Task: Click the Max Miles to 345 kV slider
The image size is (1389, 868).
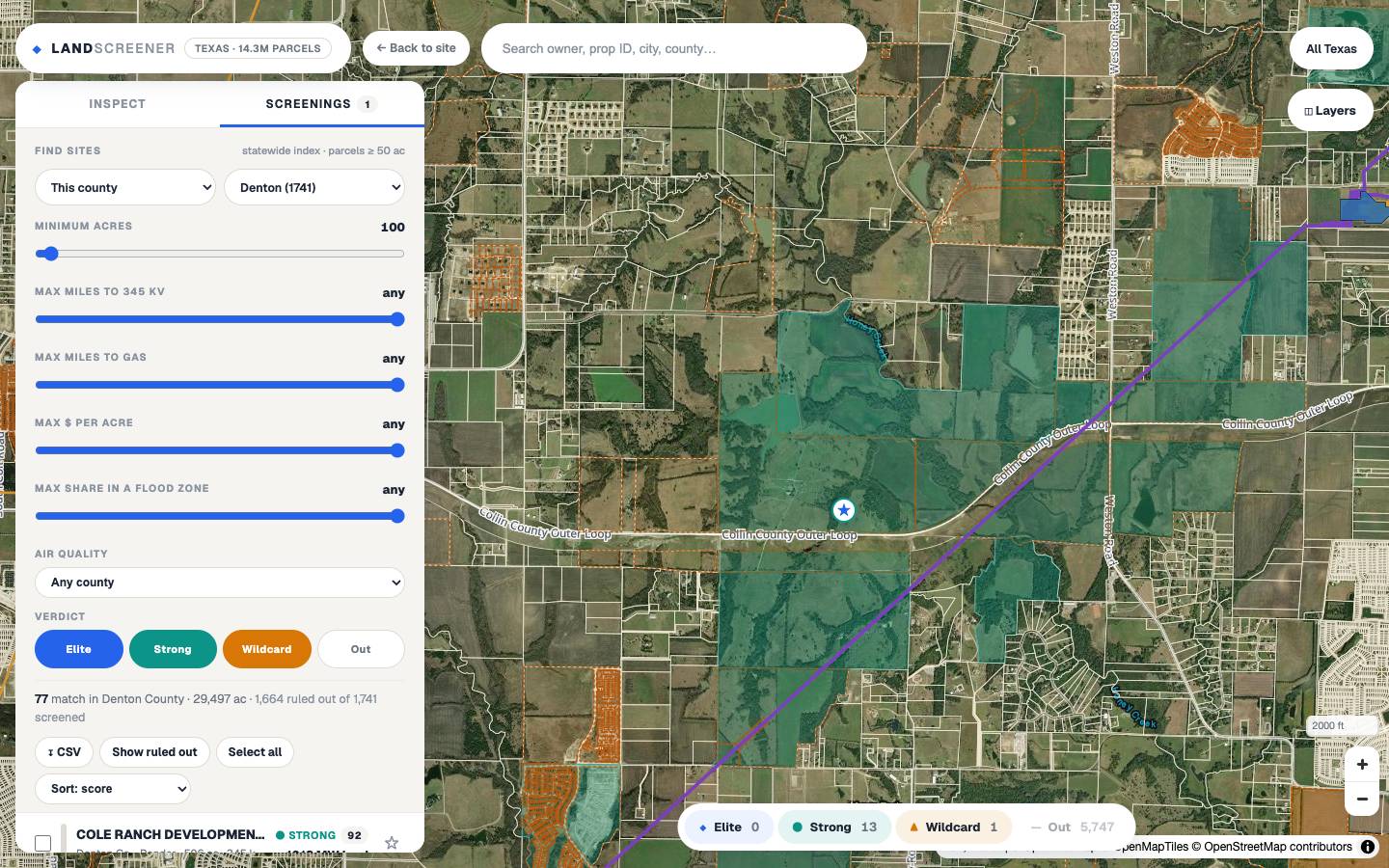Action: tap(220, 319)
